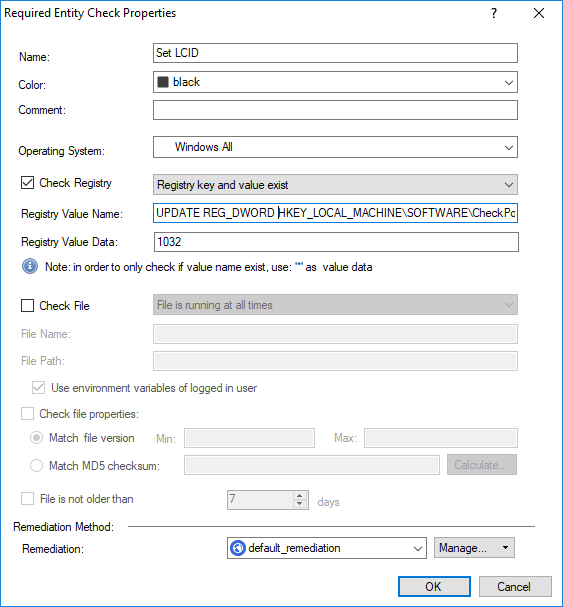Select the Match MD5 checksum radio button
This screenshot has width=563, height=607.
[36, 465]
